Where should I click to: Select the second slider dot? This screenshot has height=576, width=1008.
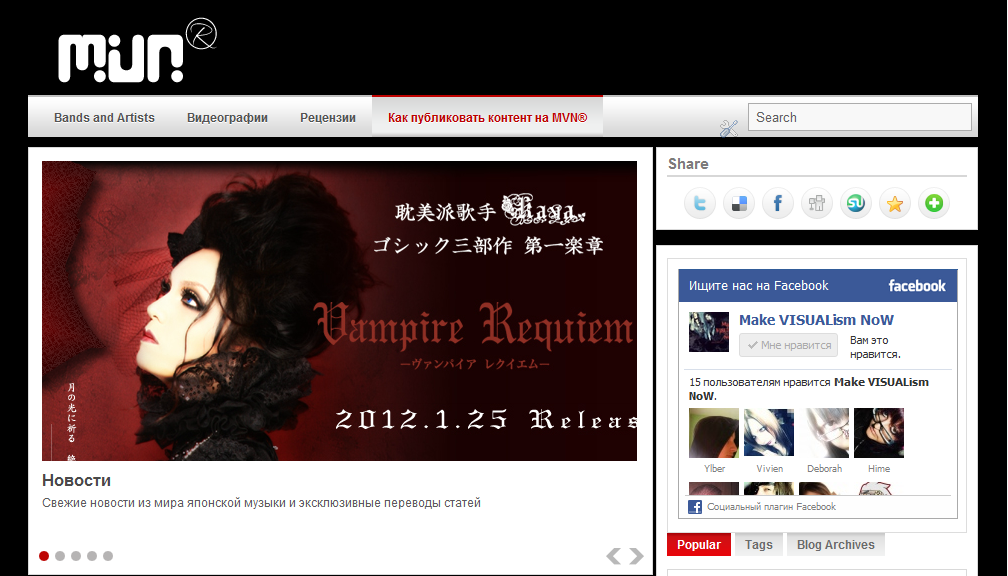[x=60, y=556]
